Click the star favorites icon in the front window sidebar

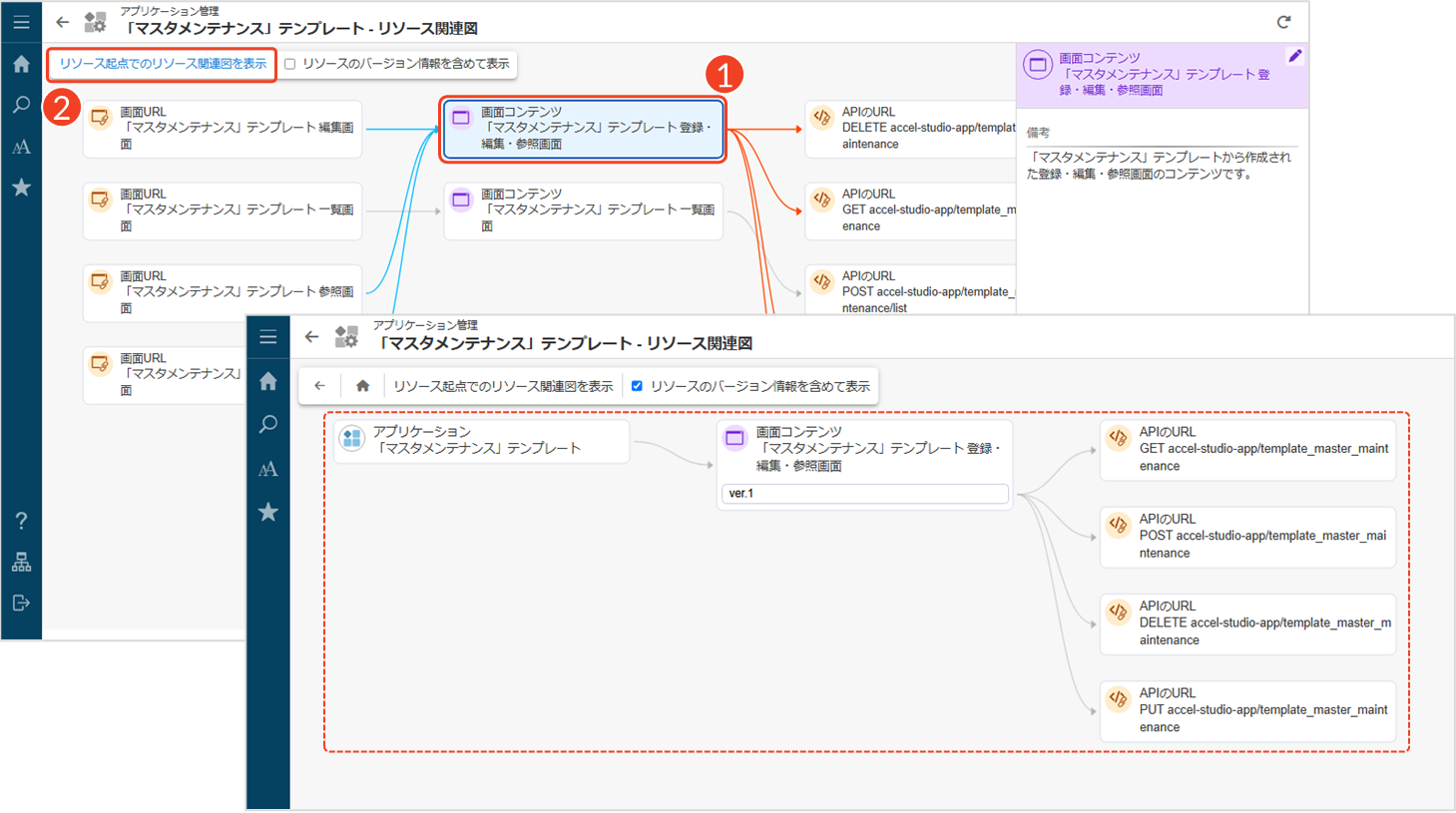click(268, 512)
